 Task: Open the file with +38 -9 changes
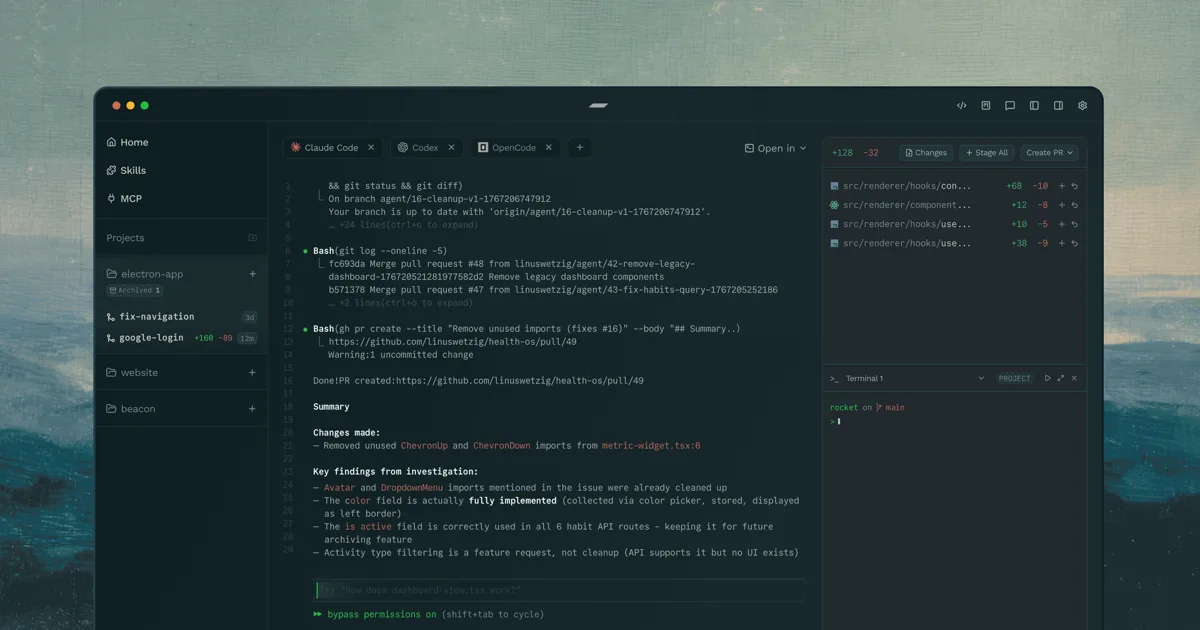coord(900,243)
